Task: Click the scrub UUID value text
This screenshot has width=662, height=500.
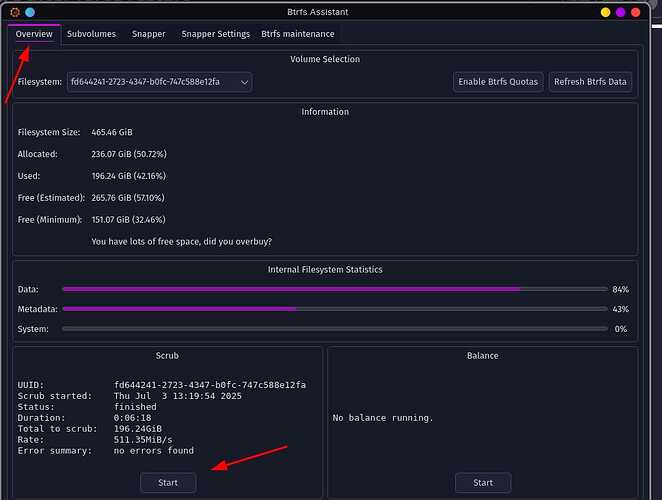Action: click(210, 385)
